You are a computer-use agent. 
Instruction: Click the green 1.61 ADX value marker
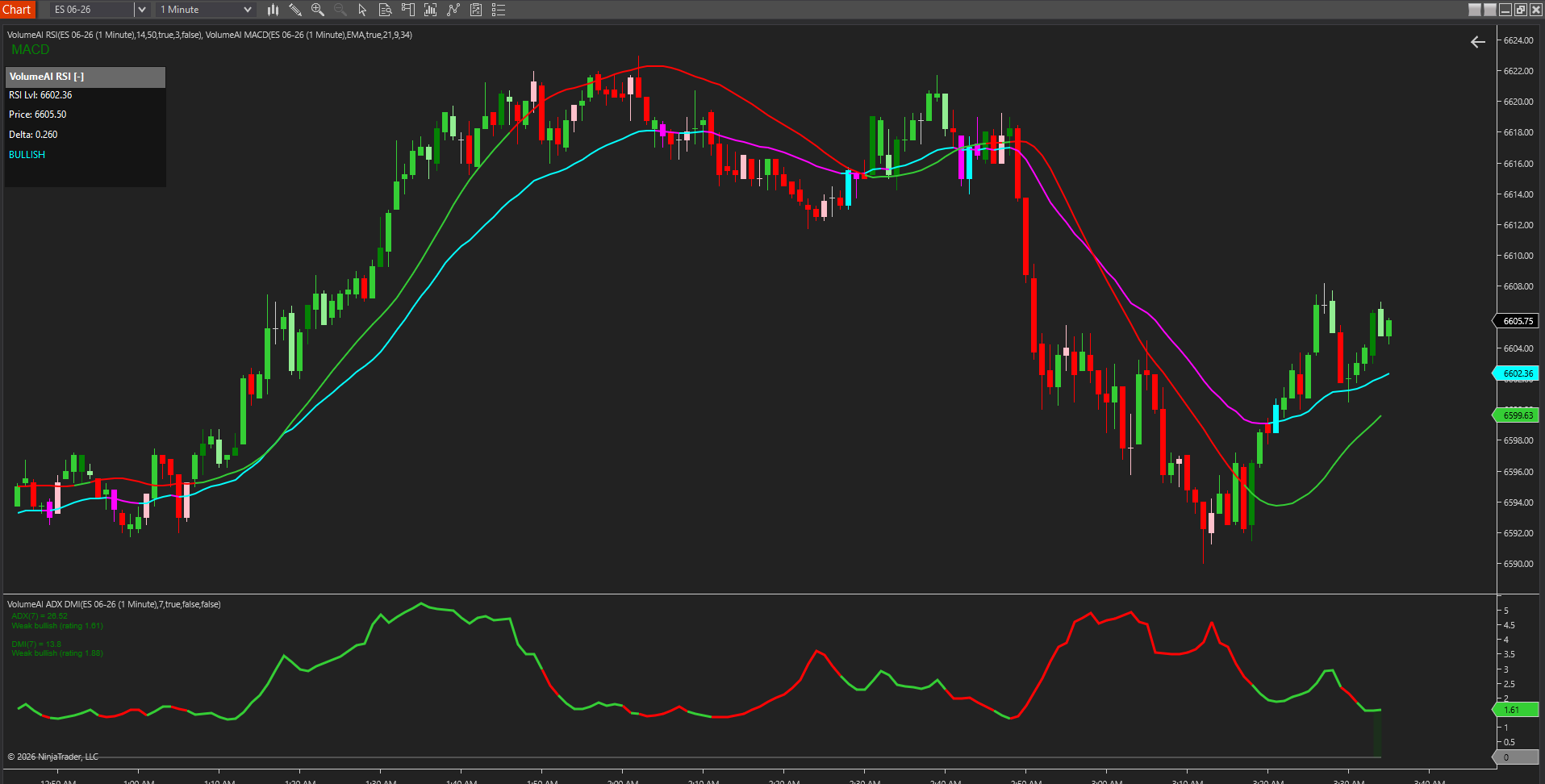tap(1516, 710)
